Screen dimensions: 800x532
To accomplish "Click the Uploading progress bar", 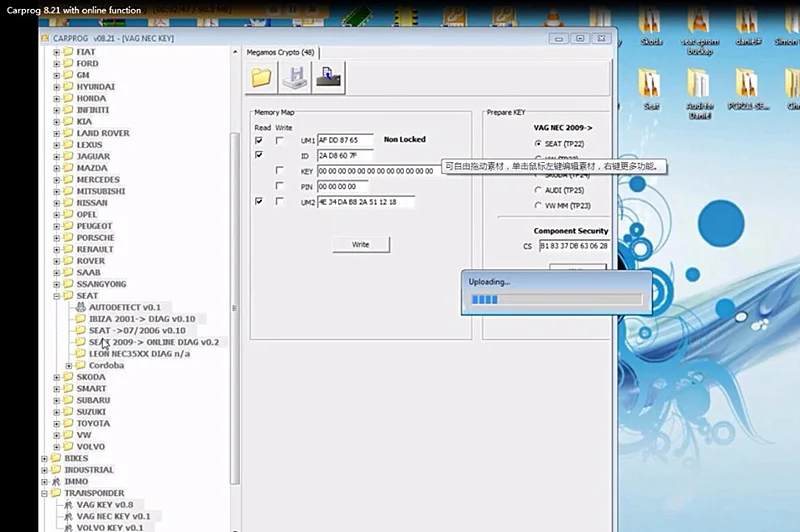I will click(556, 299).
